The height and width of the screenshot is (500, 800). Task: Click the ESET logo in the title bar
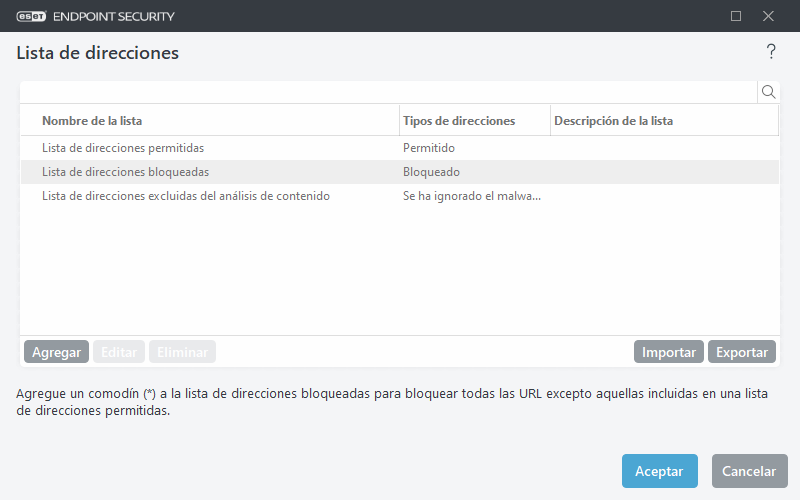coord(31,16)
